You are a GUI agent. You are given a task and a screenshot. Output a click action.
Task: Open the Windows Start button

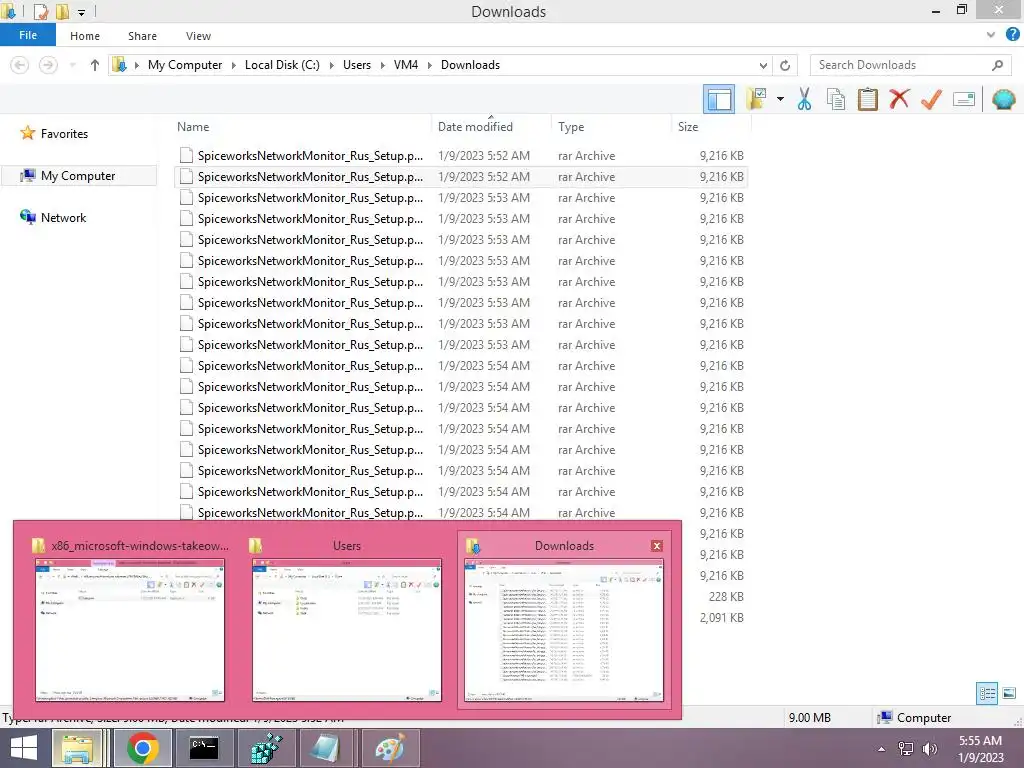24,748
